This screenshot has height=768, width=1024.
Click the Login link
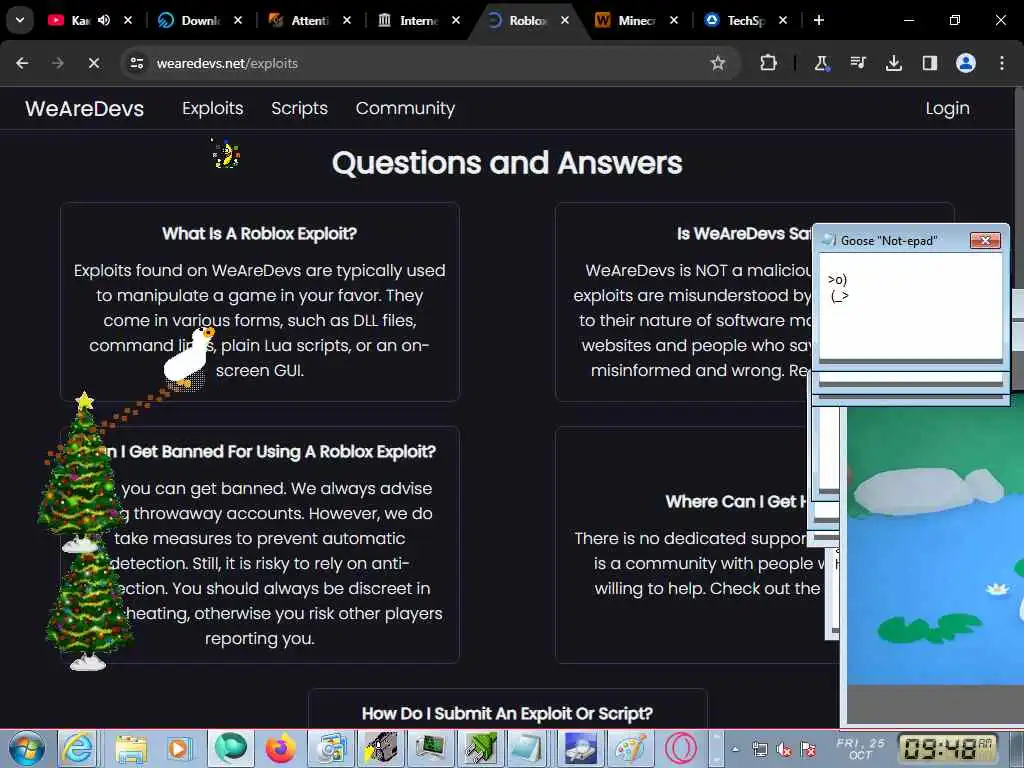[x=947, y=108]
